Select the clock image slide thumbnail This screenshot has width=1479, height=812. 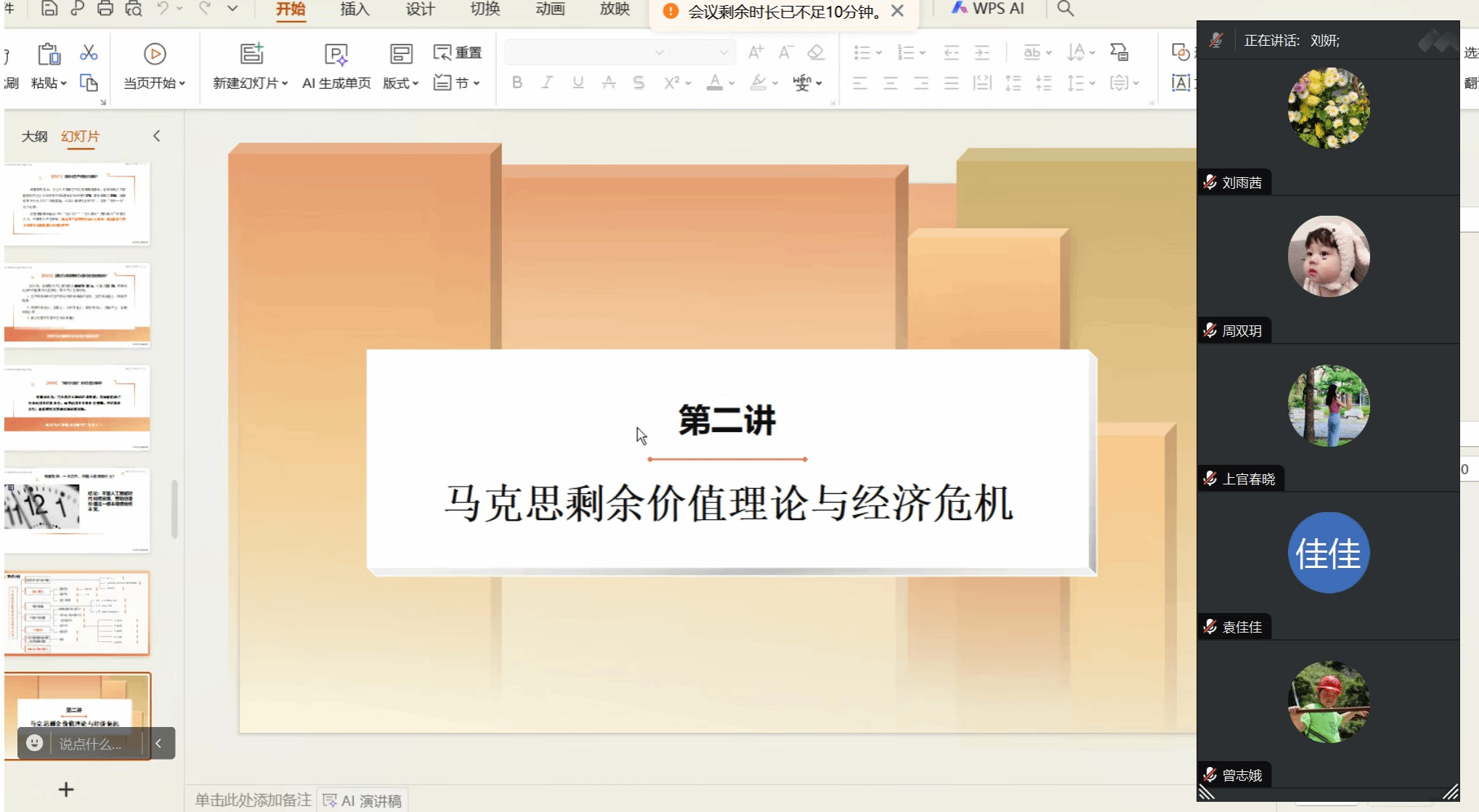point(77,509)
